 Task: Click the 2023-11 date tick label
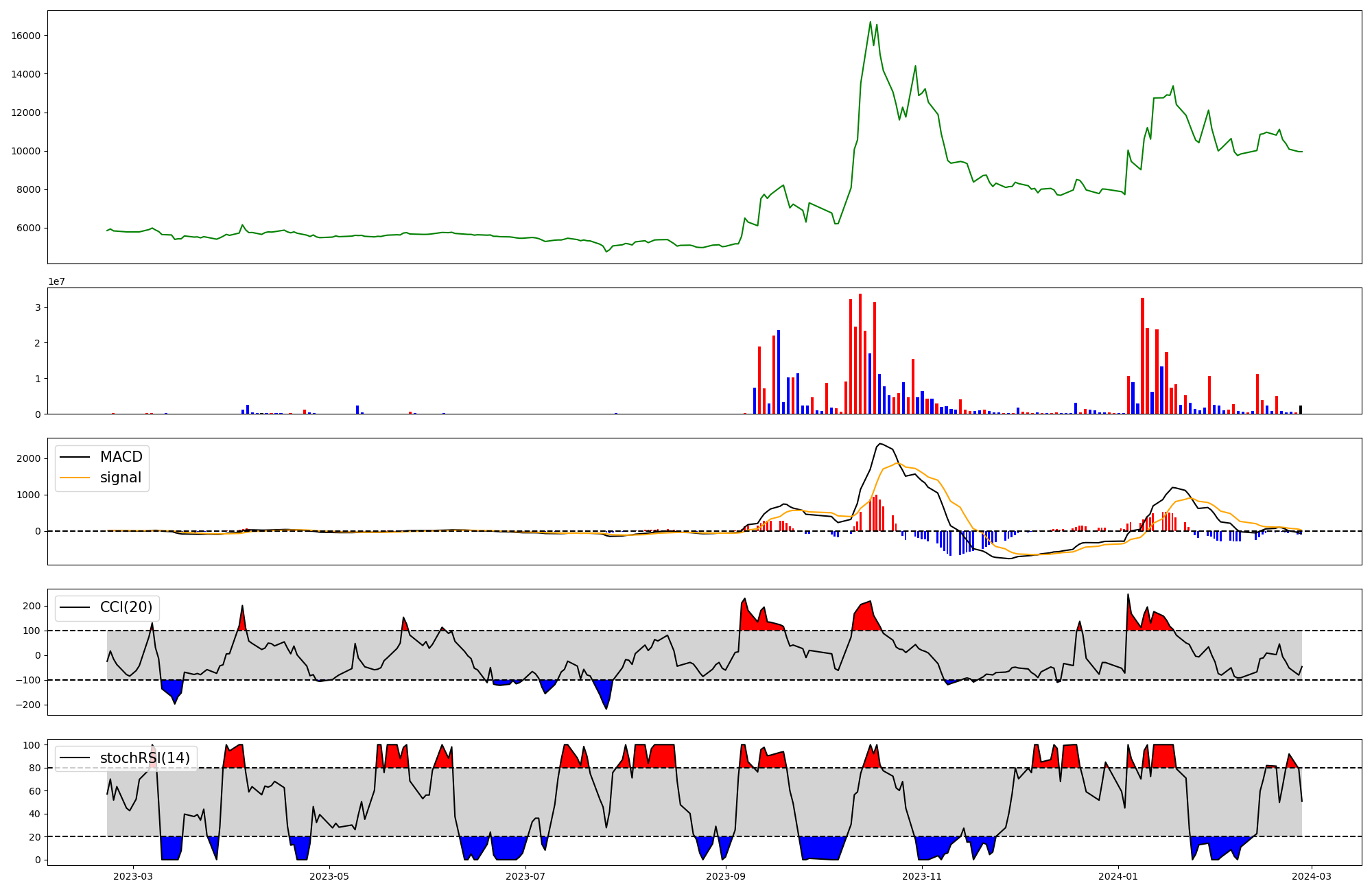click(922, 876)
